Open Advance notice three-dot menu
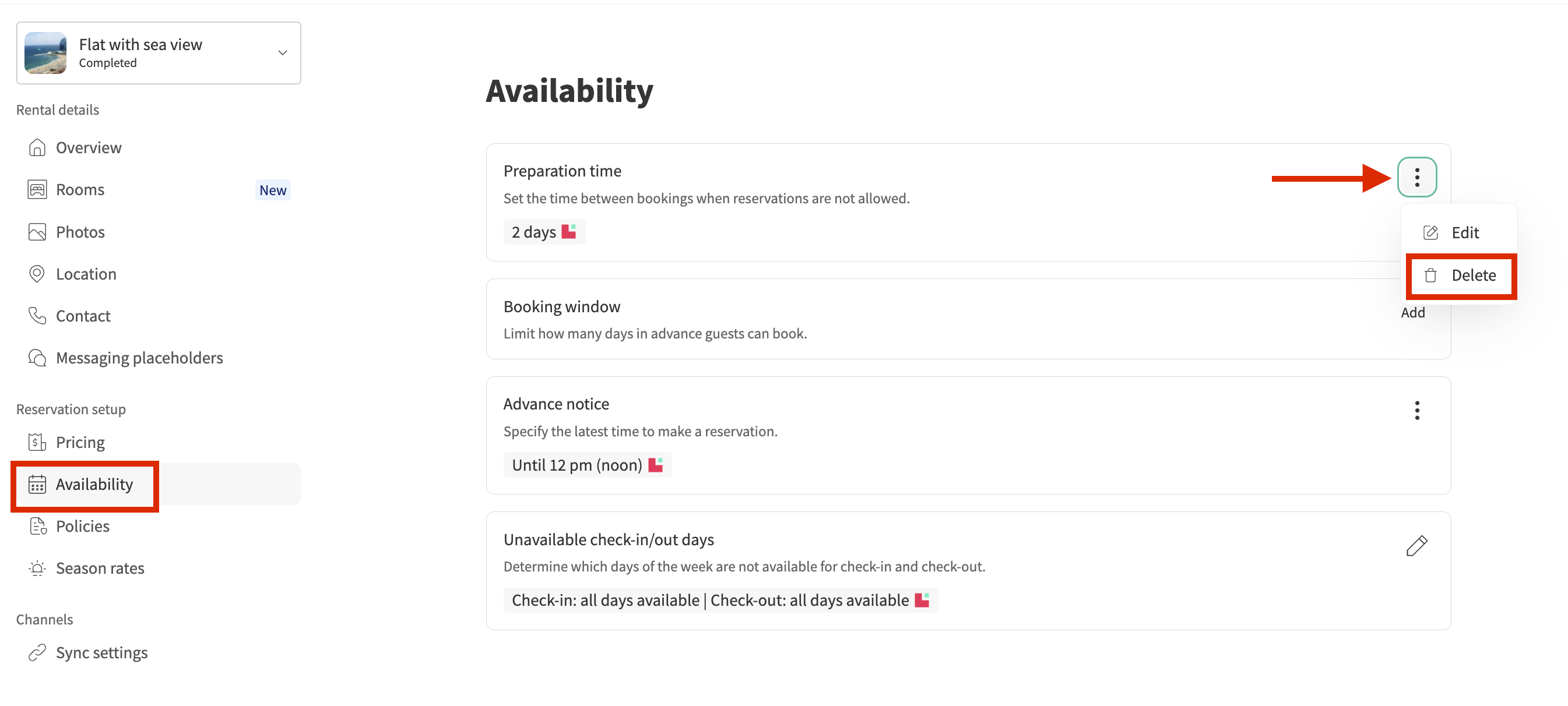 (1416, 411)
